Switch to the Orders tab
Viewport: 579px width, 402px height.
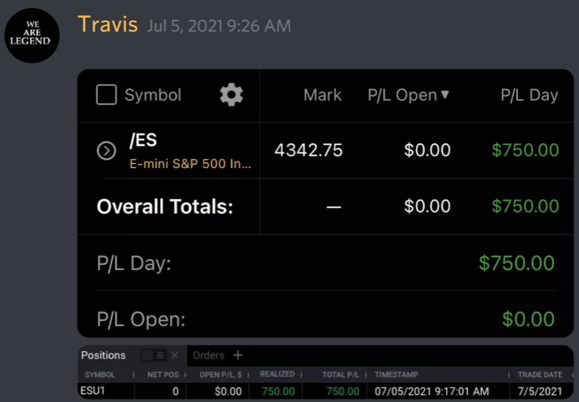point(208,355)
